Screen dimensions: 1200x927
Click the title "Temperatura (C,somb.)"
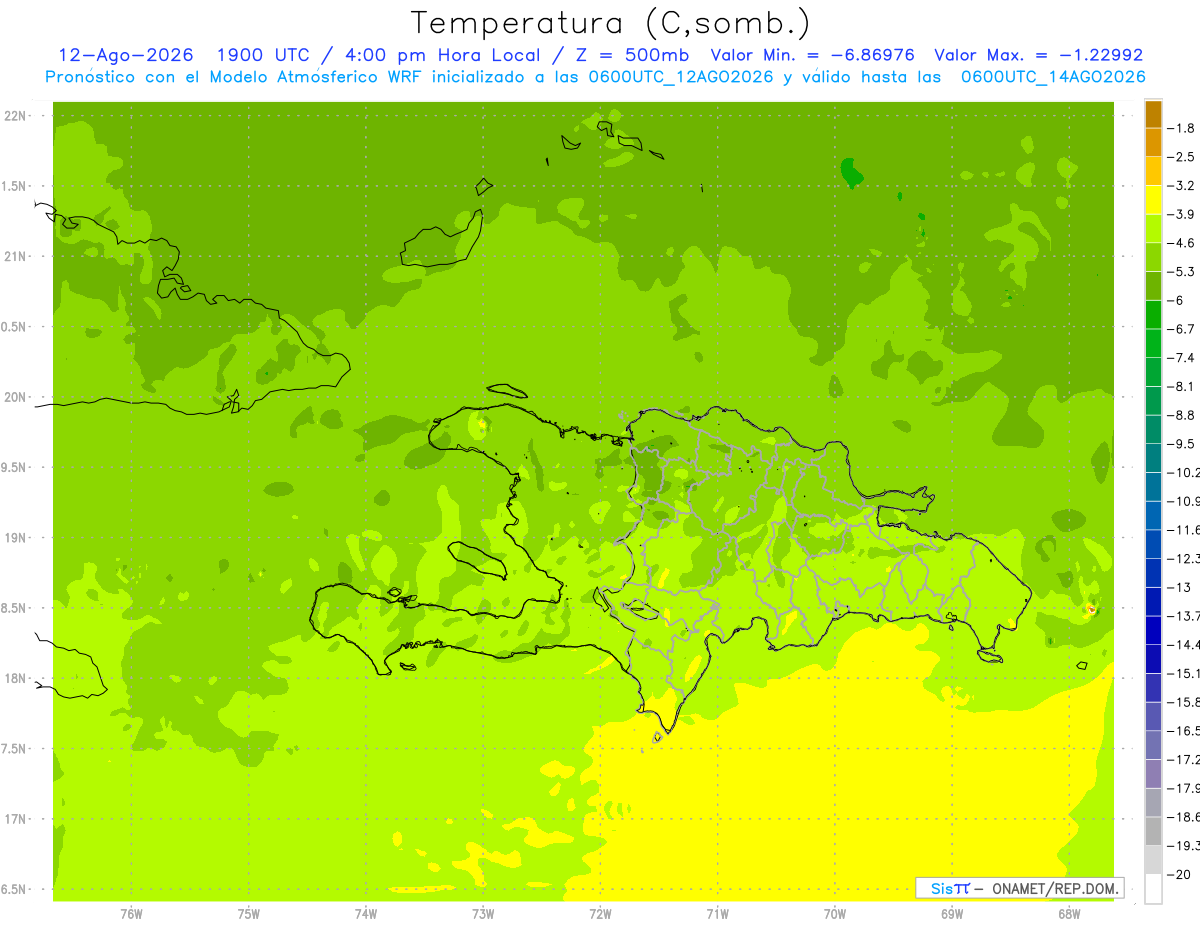coord(611,23)
